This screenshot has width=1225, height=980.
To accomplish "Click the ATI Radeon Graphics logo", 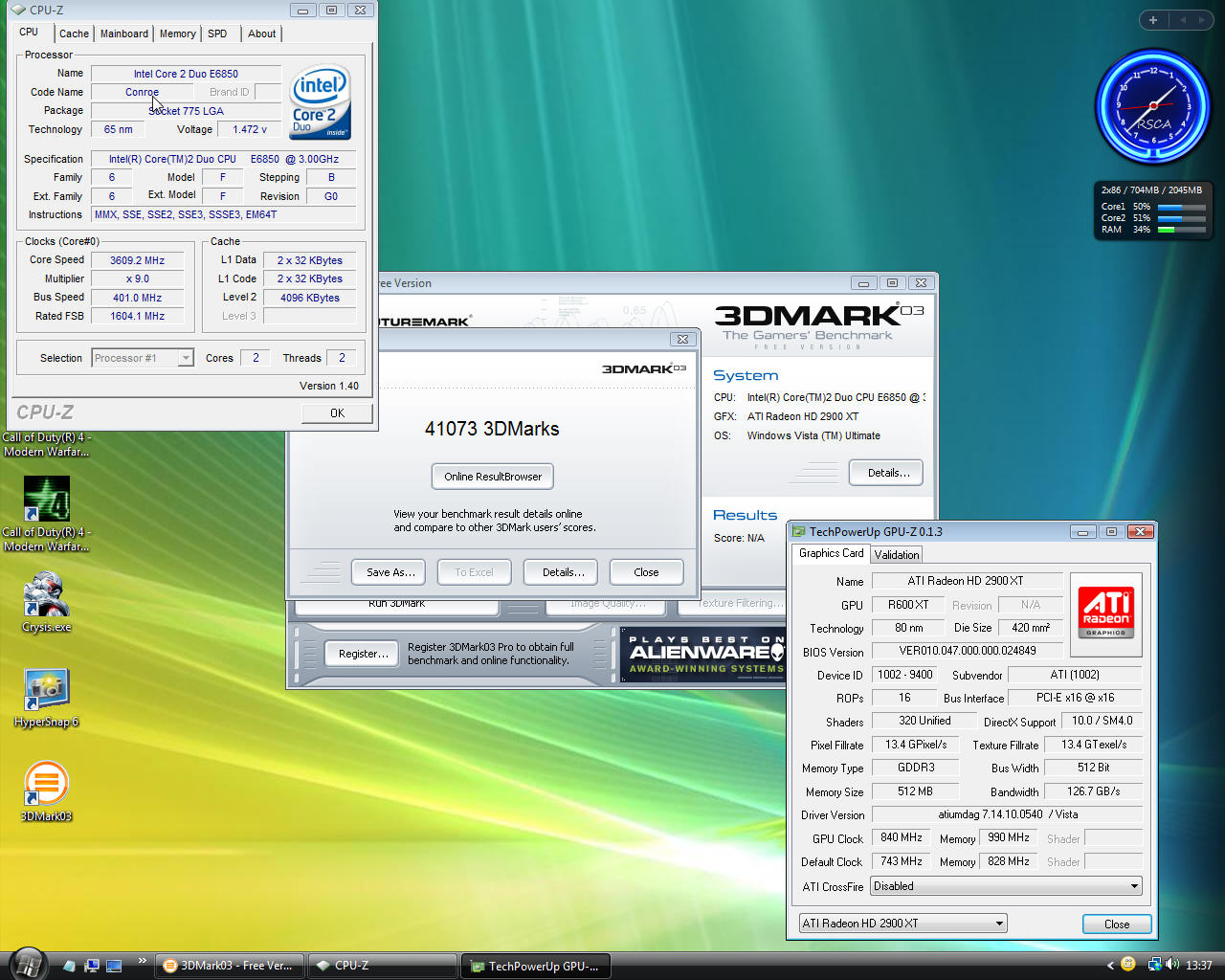I will [1106, 612].
